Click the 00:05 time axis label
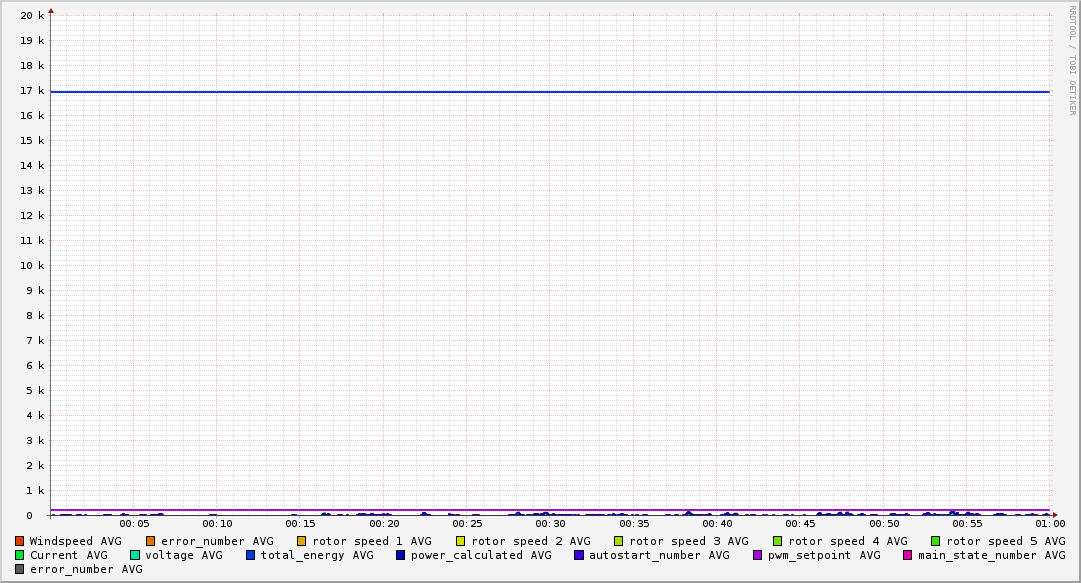Image resolution: width=1081 pixels, height=583 pixels. pyautogui.click(x=134, y=523)
